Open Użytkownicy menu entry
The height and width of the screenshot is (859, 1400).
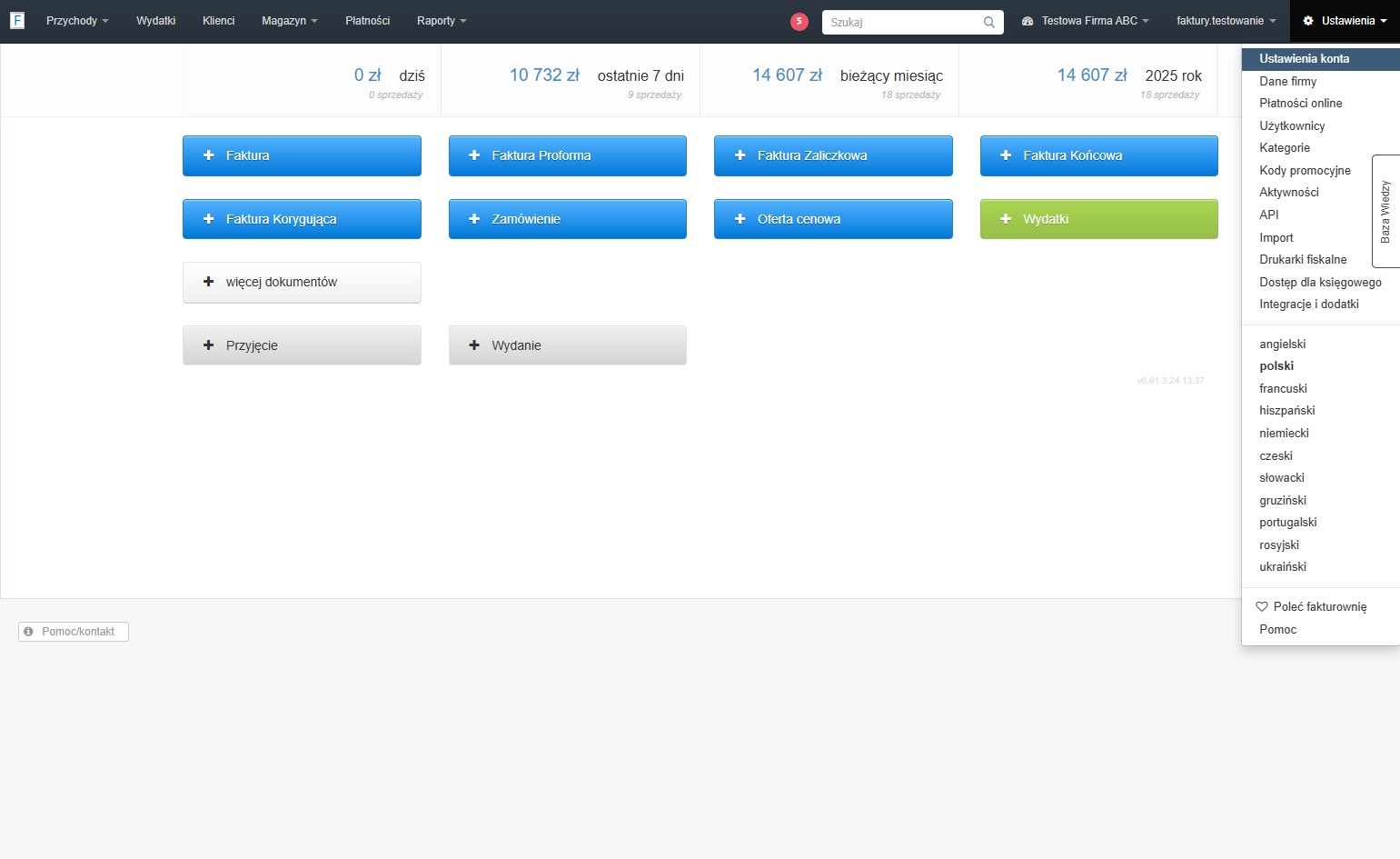[x=1321, y=126]
